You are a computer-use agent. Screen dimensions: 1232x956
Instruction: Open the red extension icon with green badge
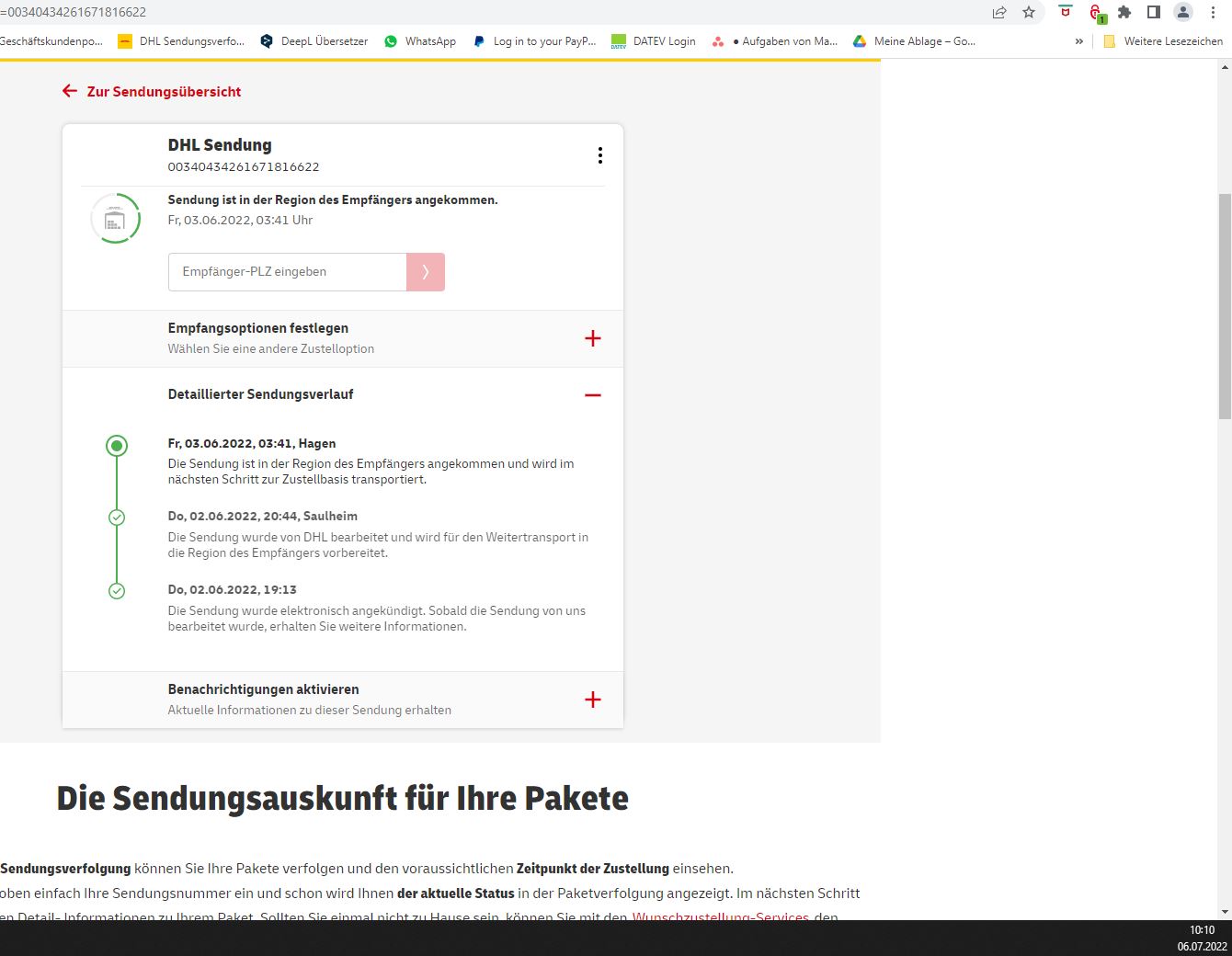click(1097, 13)
